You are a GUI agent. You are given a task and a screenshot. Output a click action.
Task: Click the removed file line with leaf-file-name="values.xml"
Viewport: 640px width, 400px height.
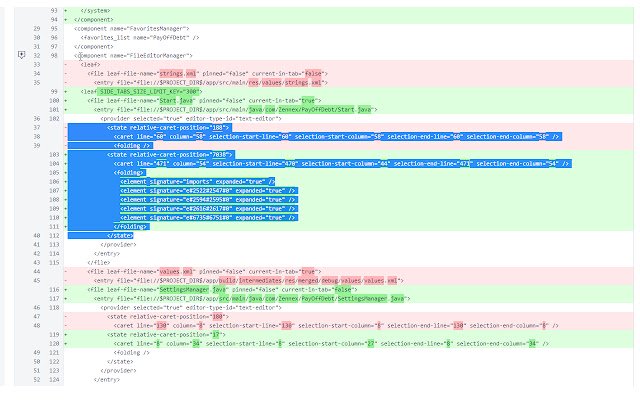pyautogui.click(x=204, y=271)
